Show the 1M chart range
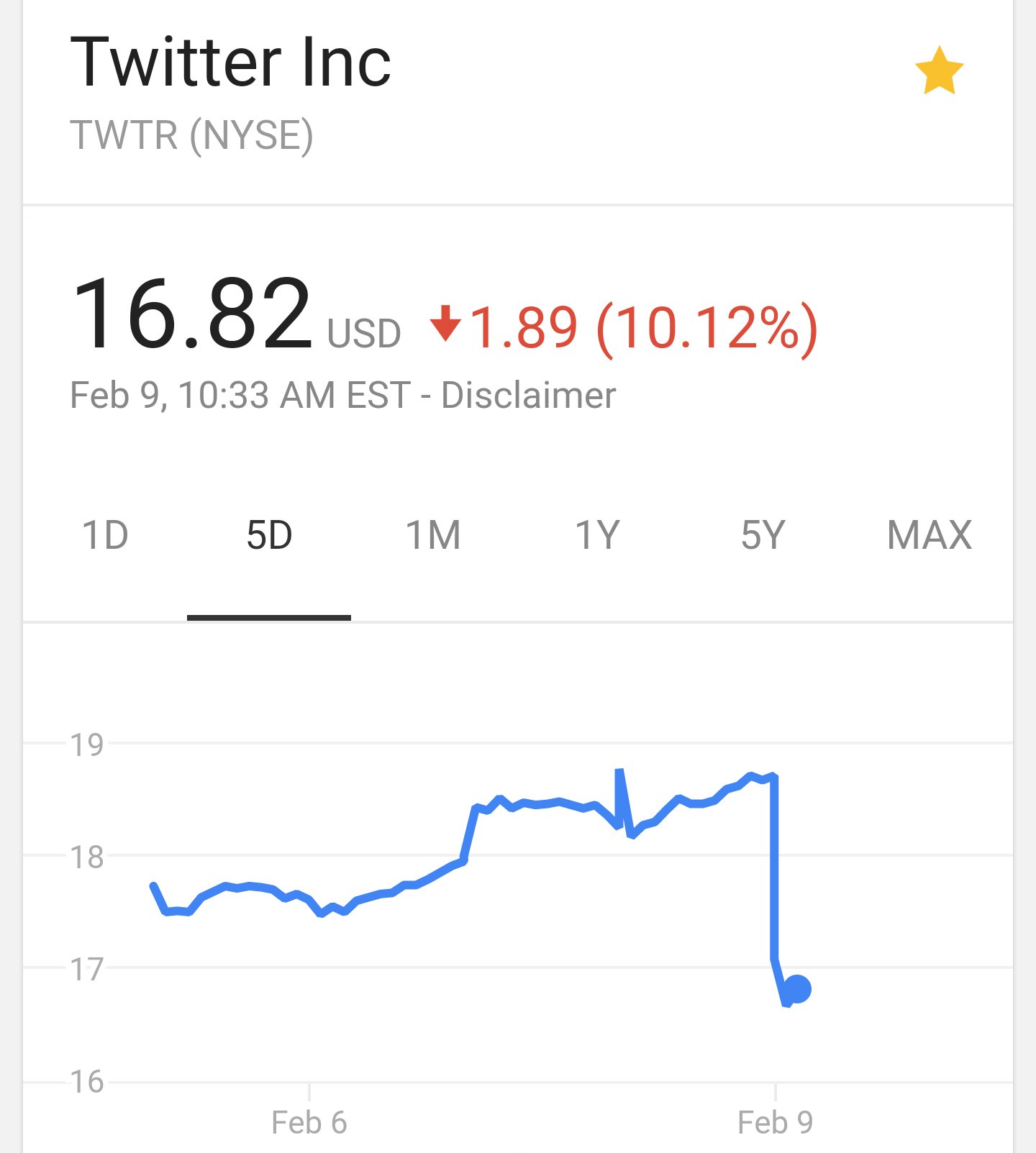Screen dimensions: 1036x1153 tap(433, 535)
